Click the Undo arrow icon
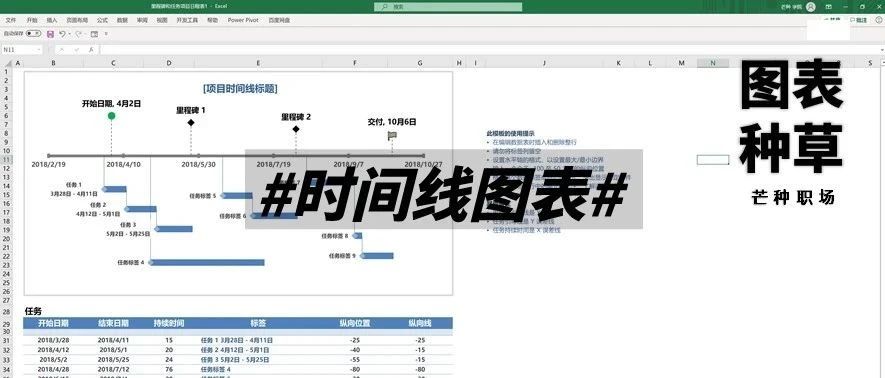 pyautogui.click(x=62, y=34)
